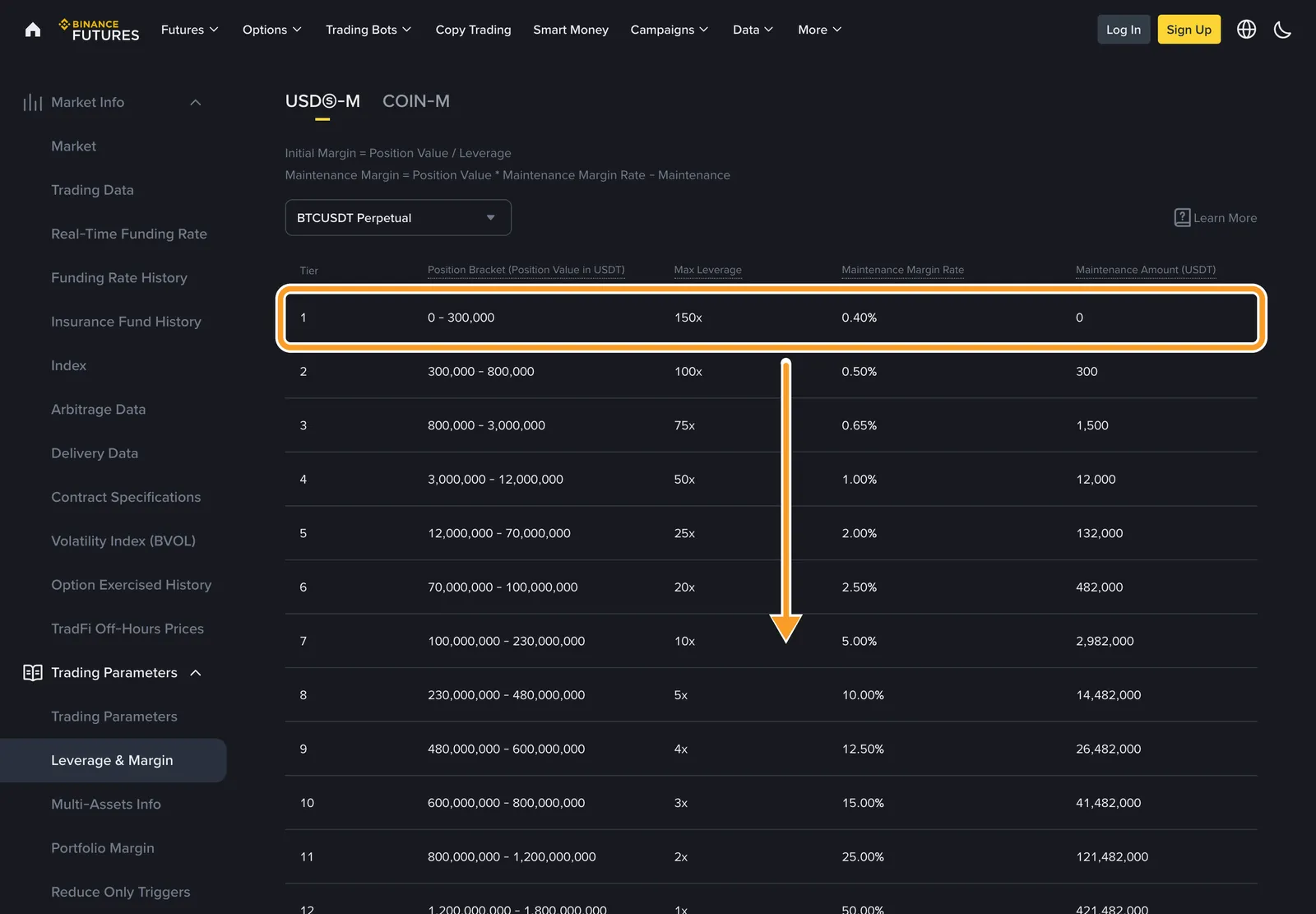This screenshot has height=914, width=1316.
Task: Click the 480,000,000 - 600,000,000 bracket cell
Action: [506, 749]
